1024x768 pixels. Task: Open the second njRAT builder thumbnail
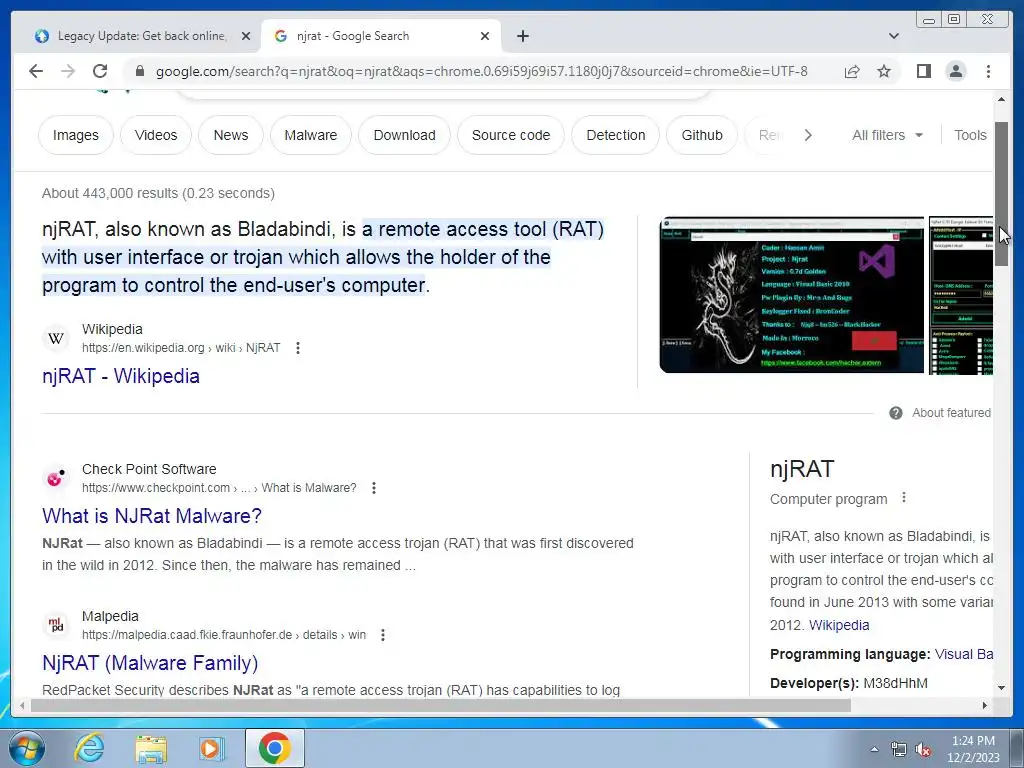tap(961, 295)
